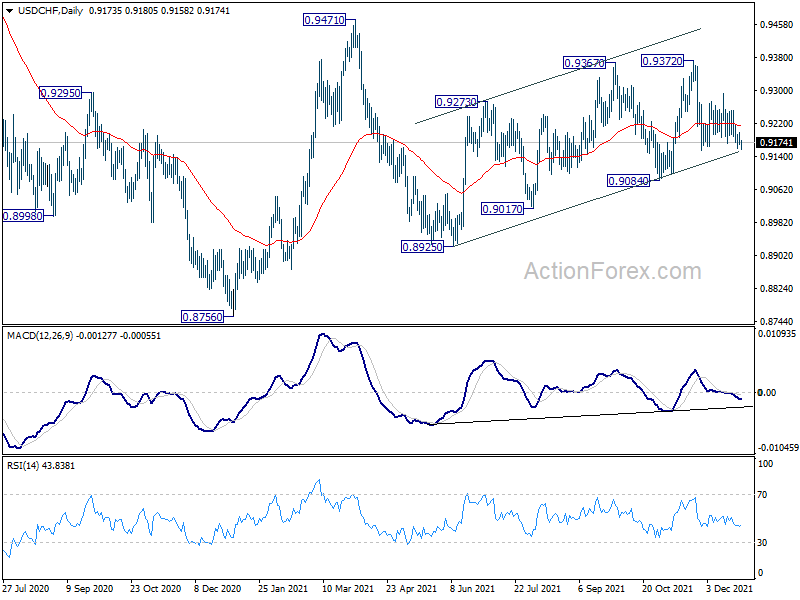The image size is (800, 600).
Task: Click the 0.87560 low price label
Action: (x=203, y=317)
